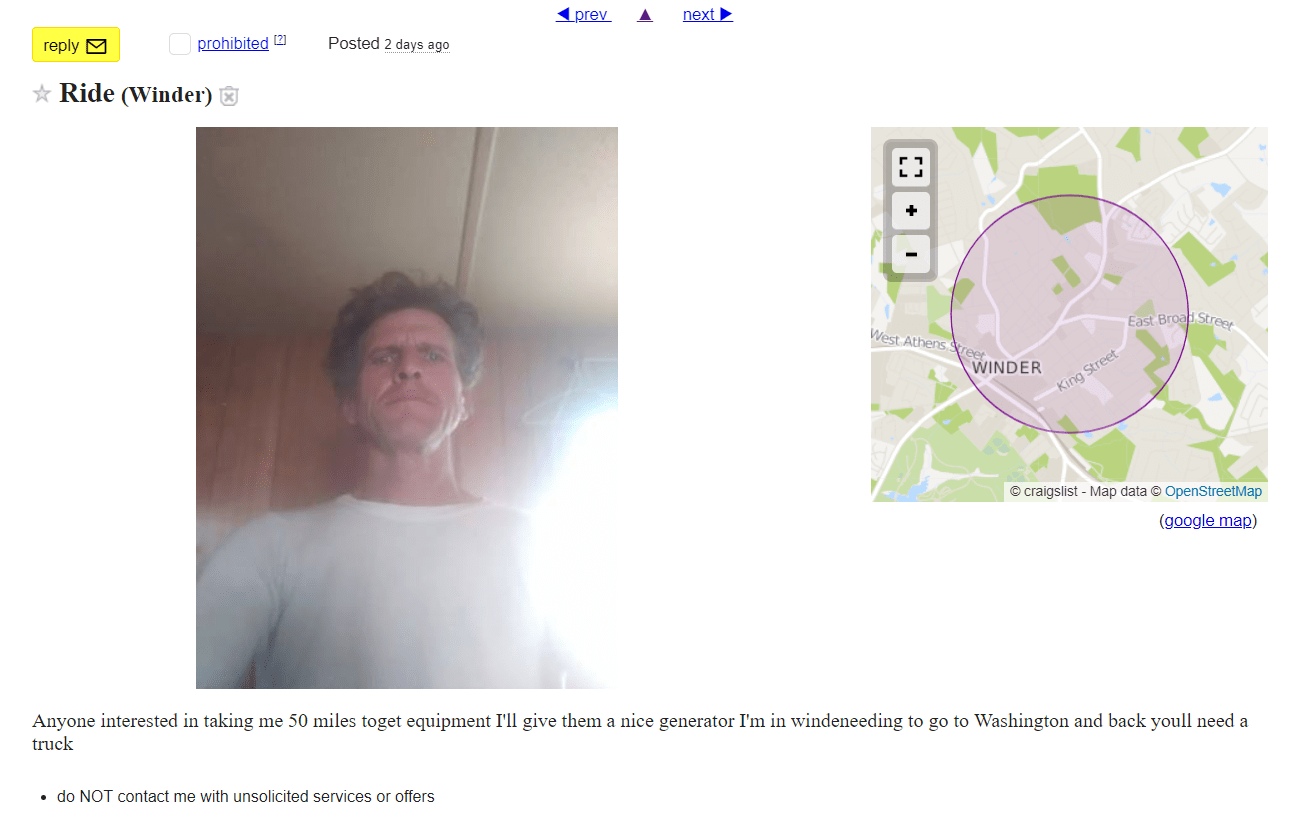Go to the next posting

(x=708, y=14)
